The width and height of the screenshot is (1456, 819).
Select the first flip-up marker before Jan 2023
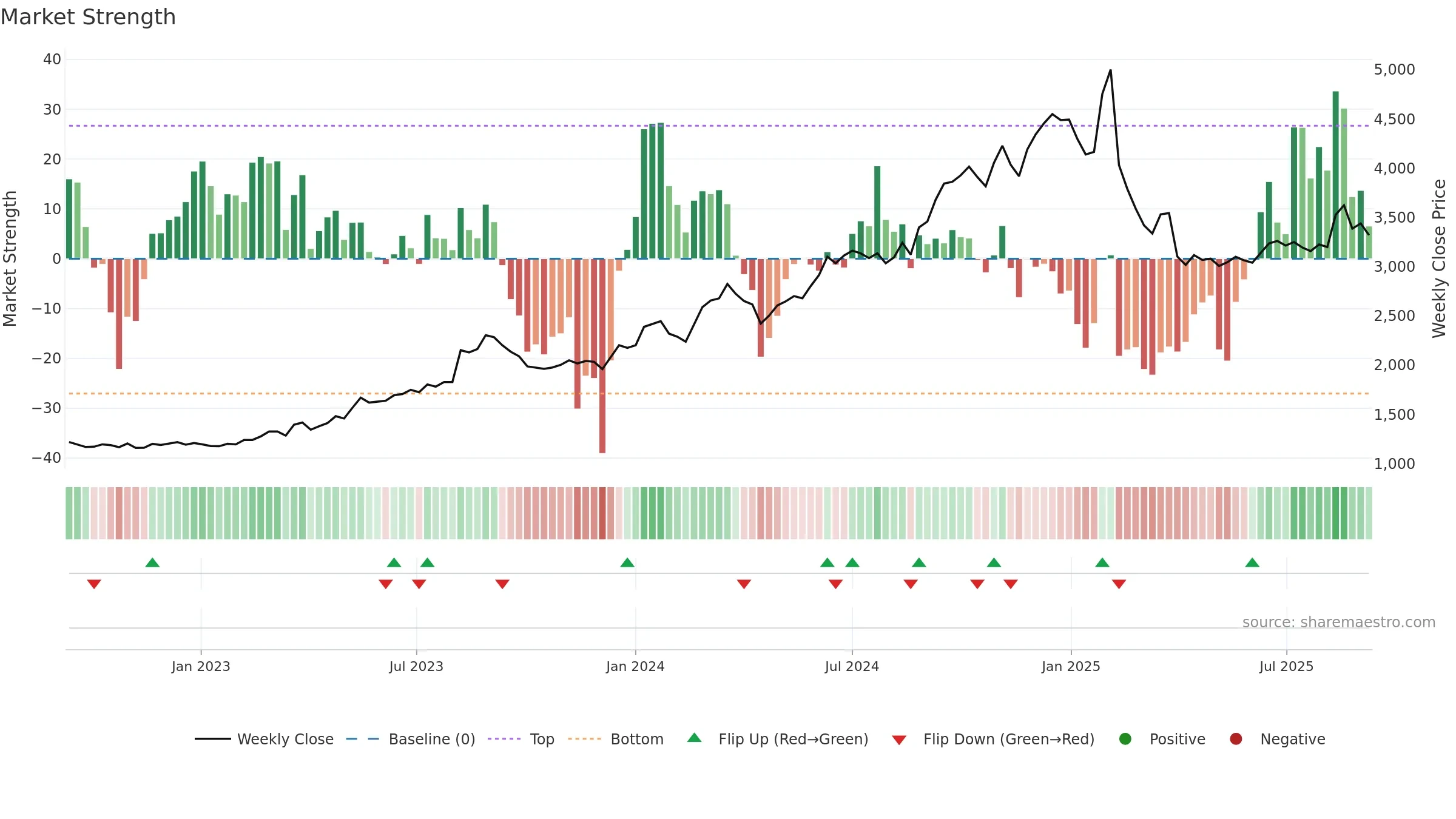pos(152,562)
